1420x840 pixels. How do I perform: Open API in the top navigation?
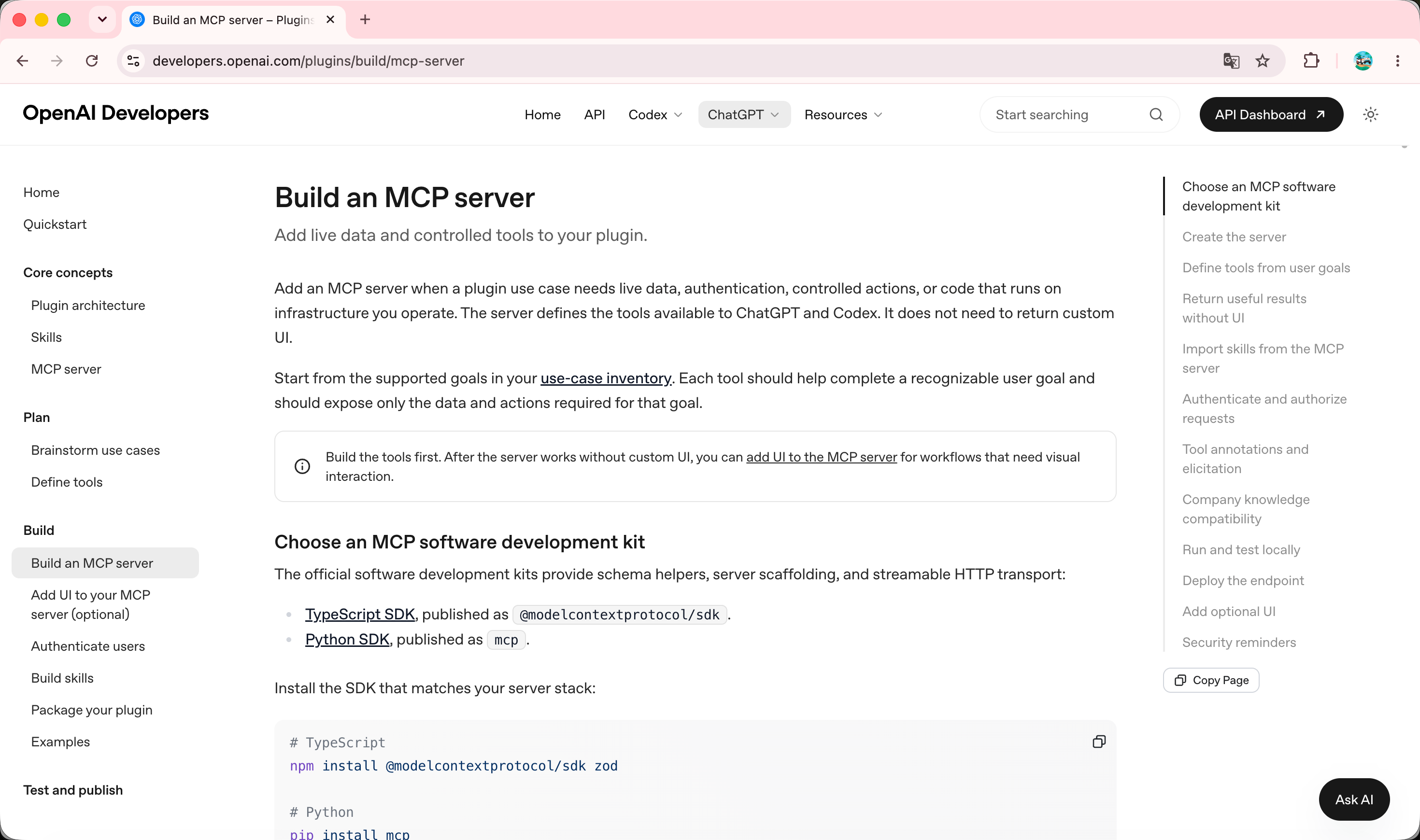pos(595,115)
